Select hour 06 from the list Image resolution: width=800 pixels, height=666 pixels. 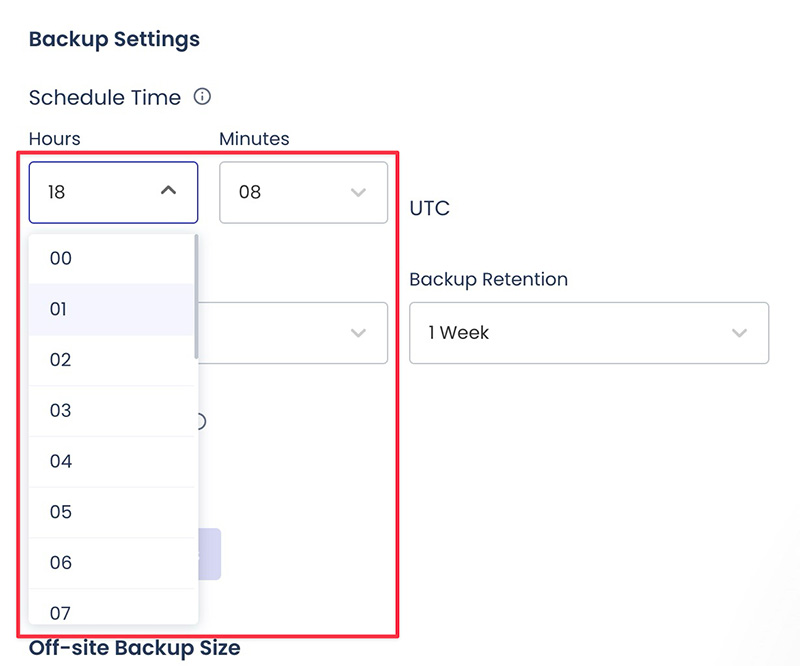[x=111, y=563]
